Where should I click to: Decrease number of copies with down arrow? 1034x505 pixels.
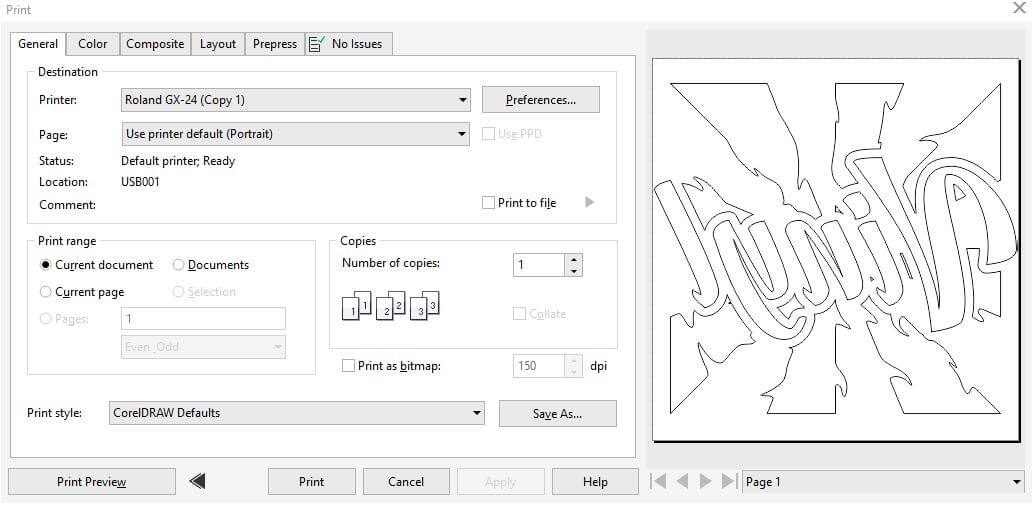(572, 271)
